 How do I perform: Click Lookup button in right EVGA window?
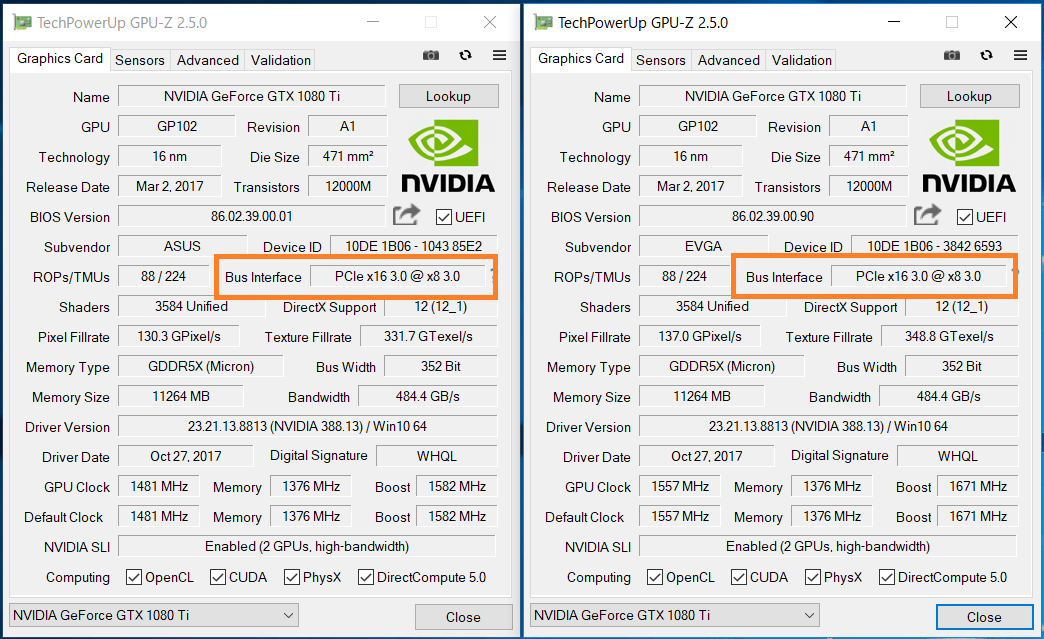(969, 96)
